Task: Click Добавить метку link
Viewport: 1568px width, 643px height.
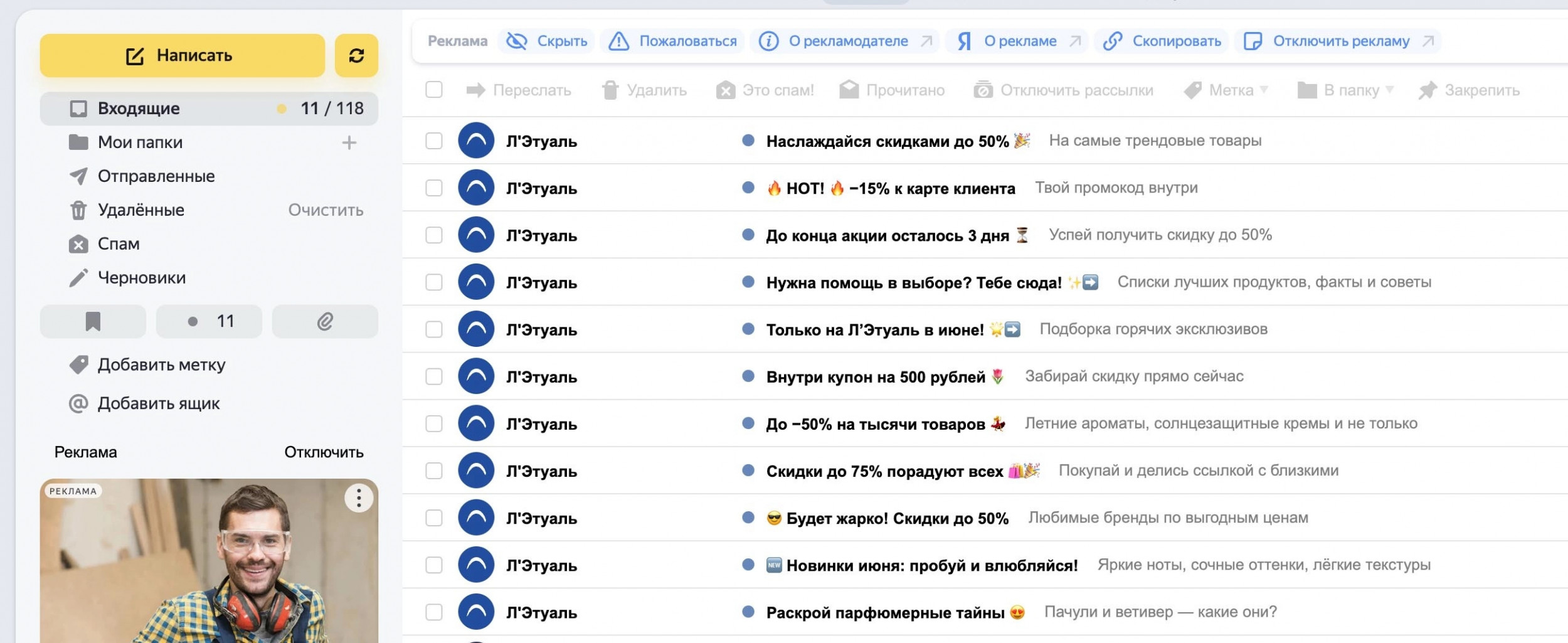Action: point(161,364)
